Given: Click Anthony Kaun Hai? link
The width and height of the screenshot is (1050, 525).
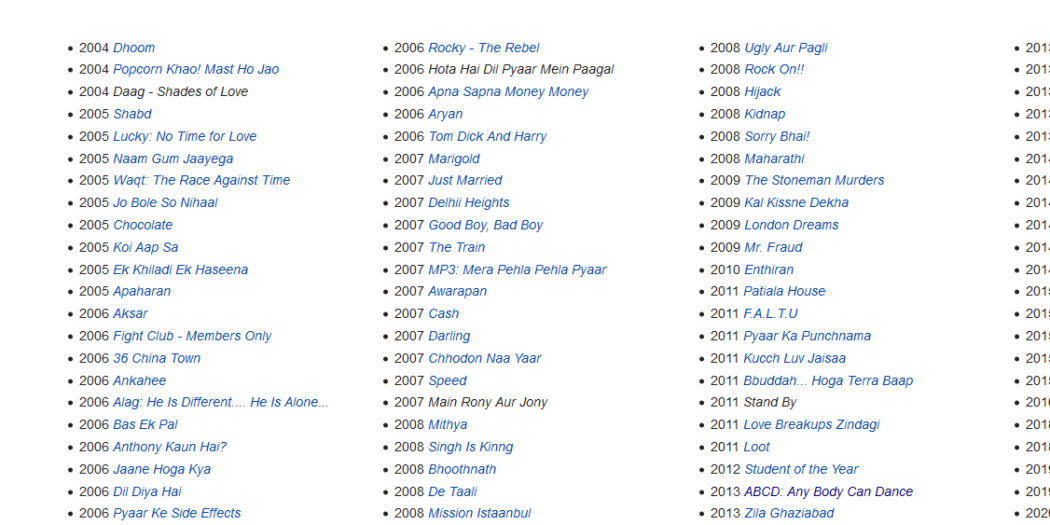Looking at the screenshot, I should [169, 447].
